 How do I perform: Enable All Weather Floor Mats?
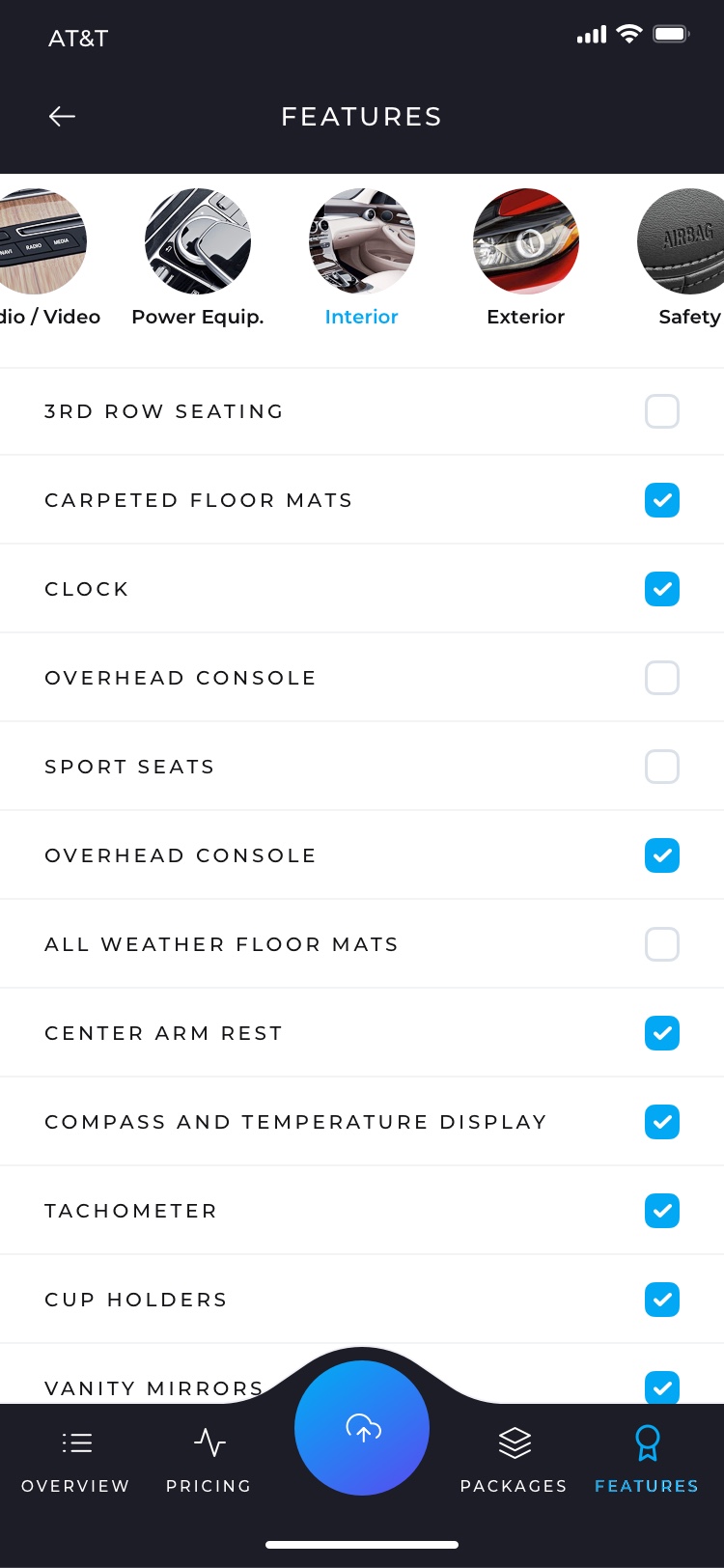click(662, 944)
